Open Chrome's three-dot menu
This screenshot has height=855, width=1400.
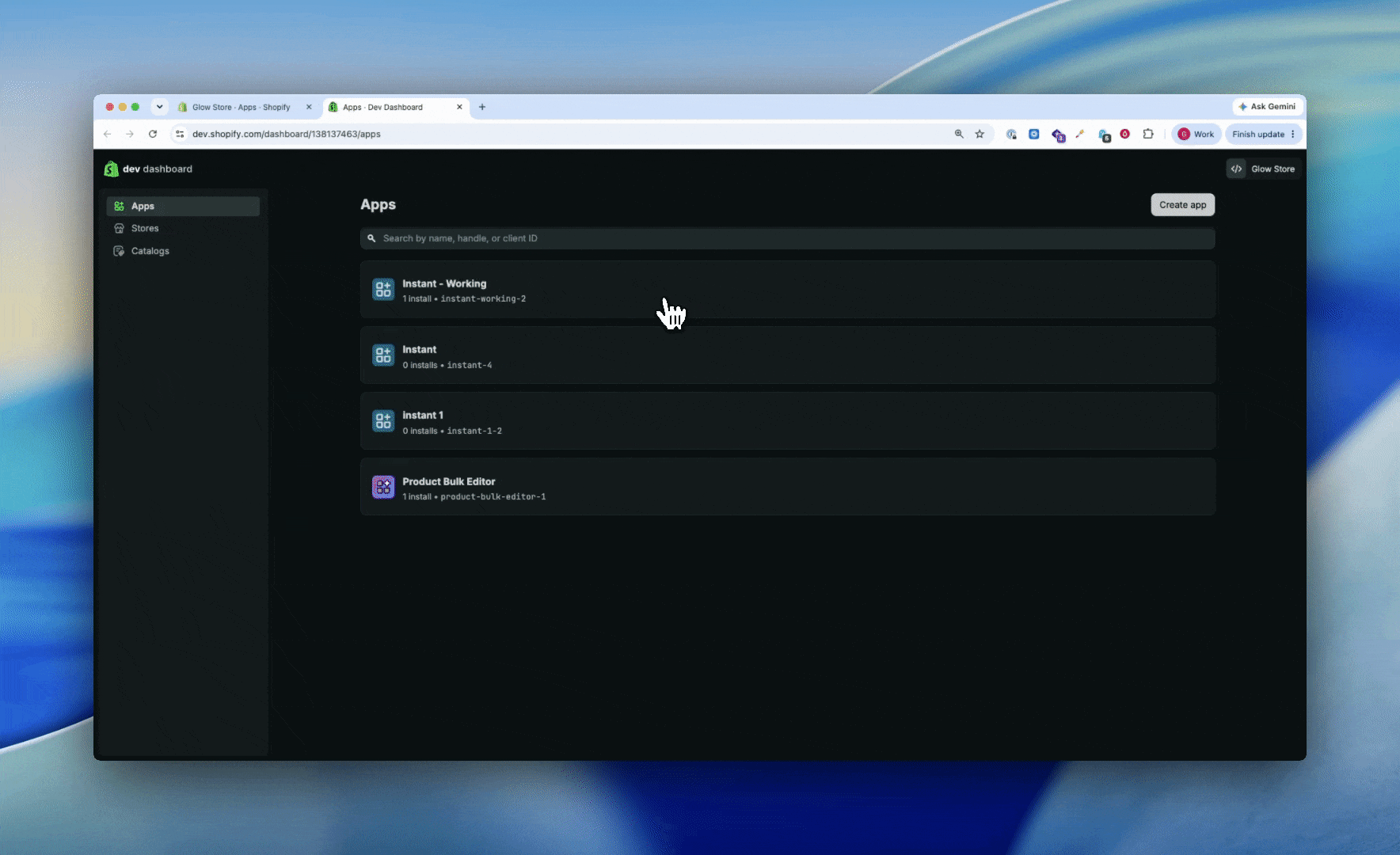[x=1293, y=135]
